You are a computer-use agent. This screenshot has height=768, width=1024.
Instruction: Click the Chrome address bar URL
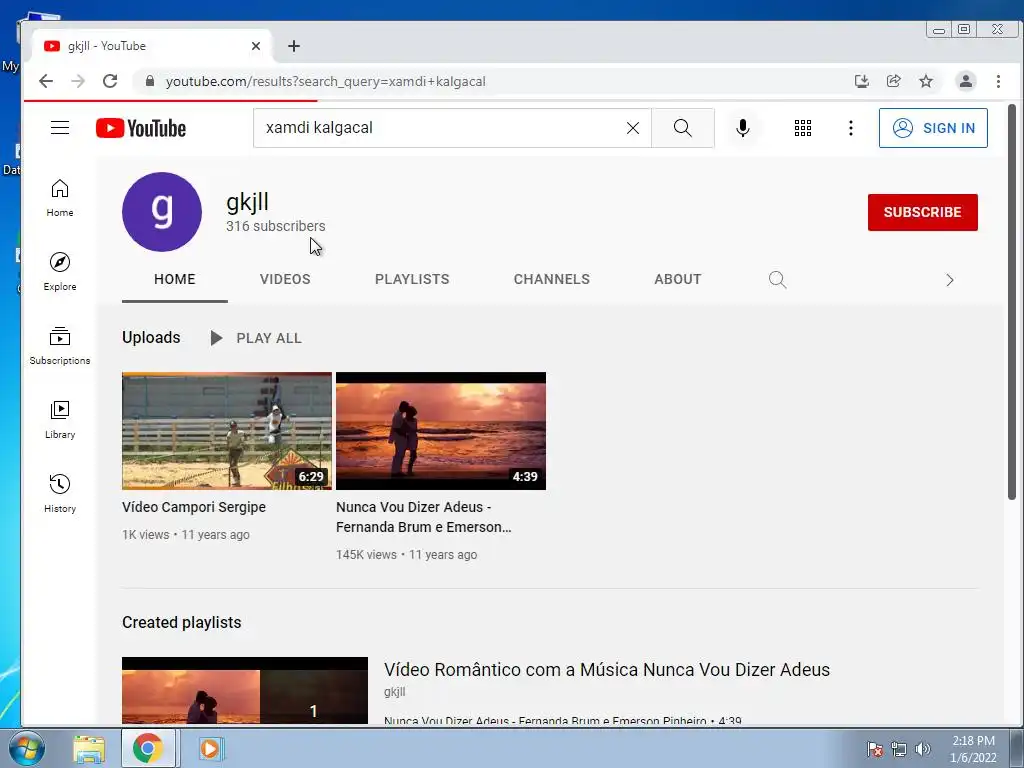[x=325, y=82]
